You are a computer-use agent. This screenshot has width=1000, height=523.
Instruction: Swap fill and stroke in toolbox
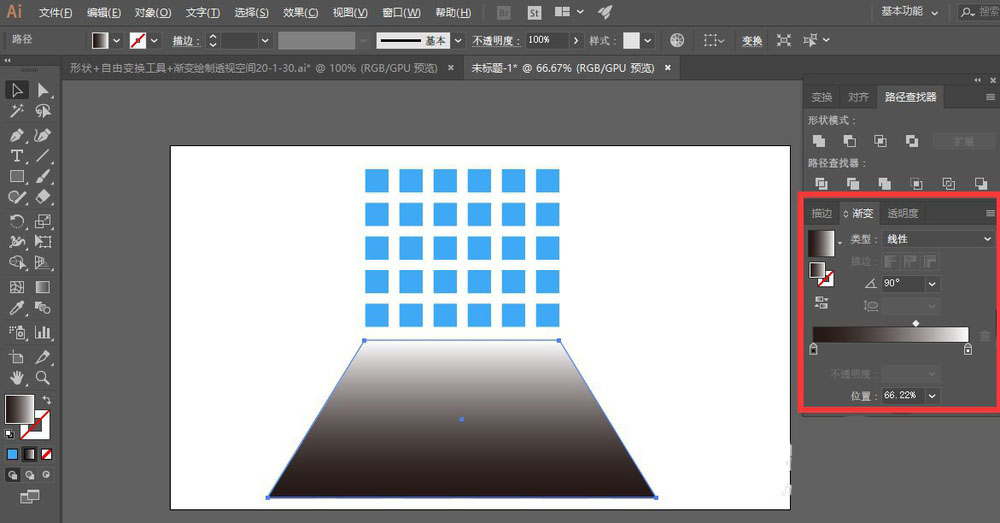coord(47,400)
